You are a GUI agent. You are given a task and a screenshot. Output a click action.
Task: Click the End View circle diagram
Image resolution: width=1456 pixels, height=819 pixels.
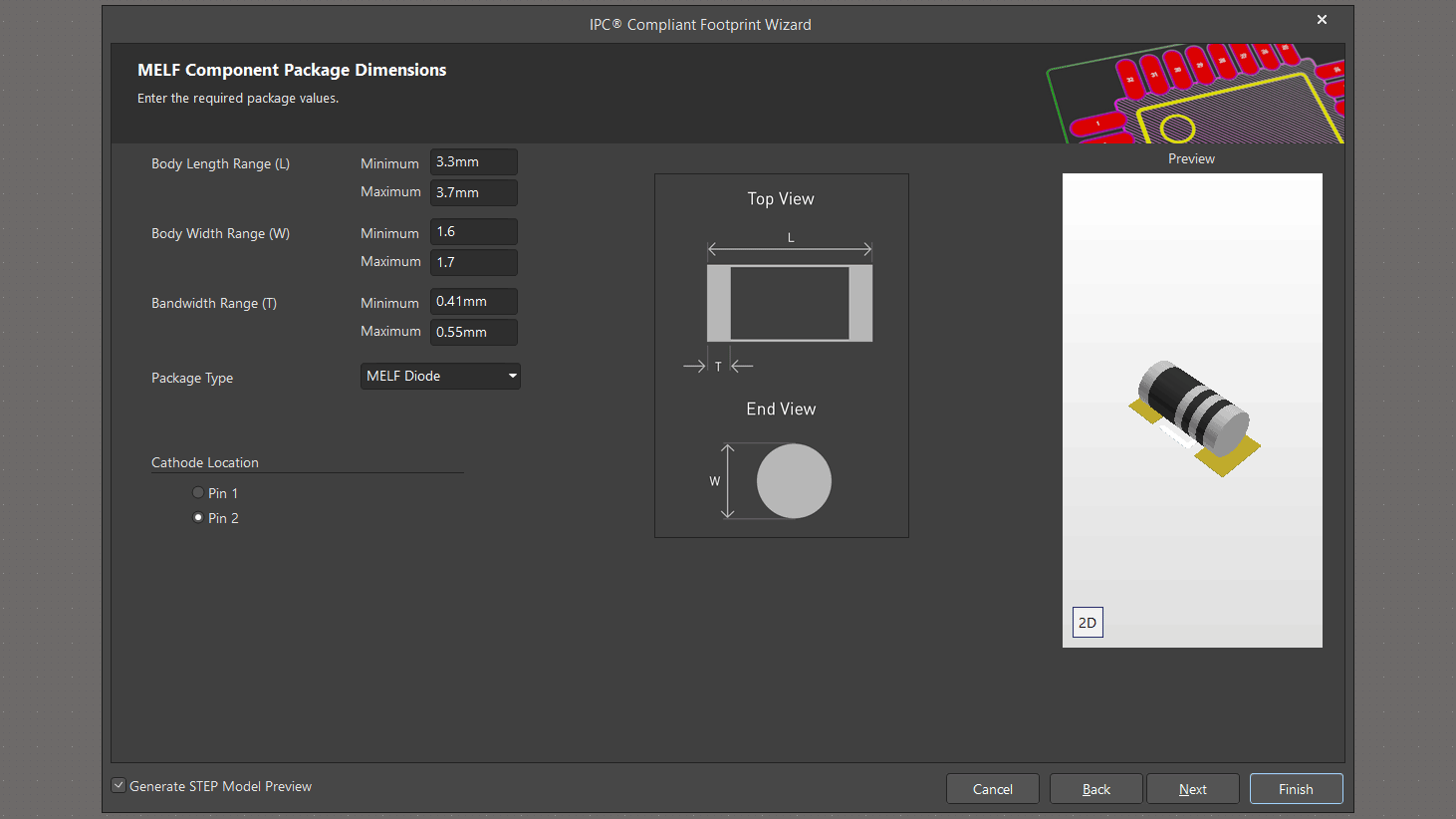click(794, 481)
